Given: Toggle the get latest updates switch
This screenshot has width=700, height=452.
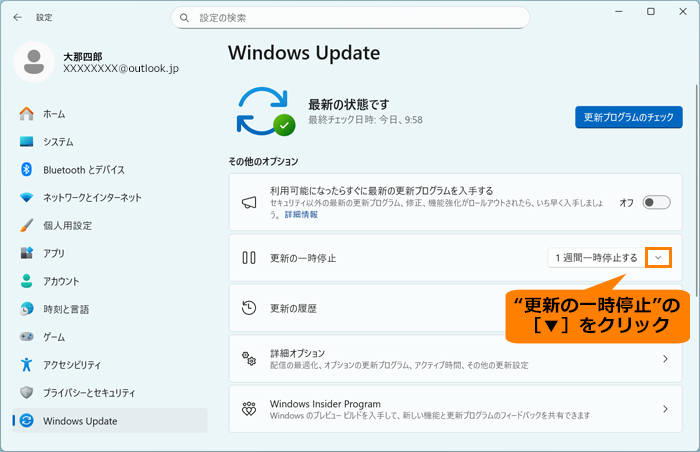Looking at the screenshot, I should pyautogui.click(x=656, y=202).
